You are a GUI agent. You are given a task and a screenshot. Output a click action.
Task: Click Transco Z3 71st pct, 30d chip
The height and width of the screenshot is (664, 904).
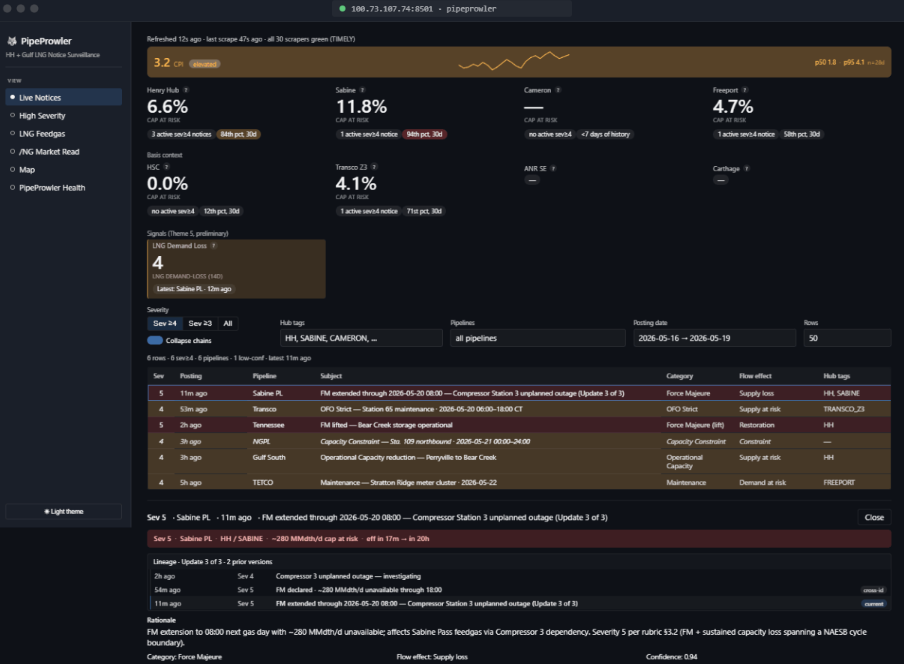point(424,212)
